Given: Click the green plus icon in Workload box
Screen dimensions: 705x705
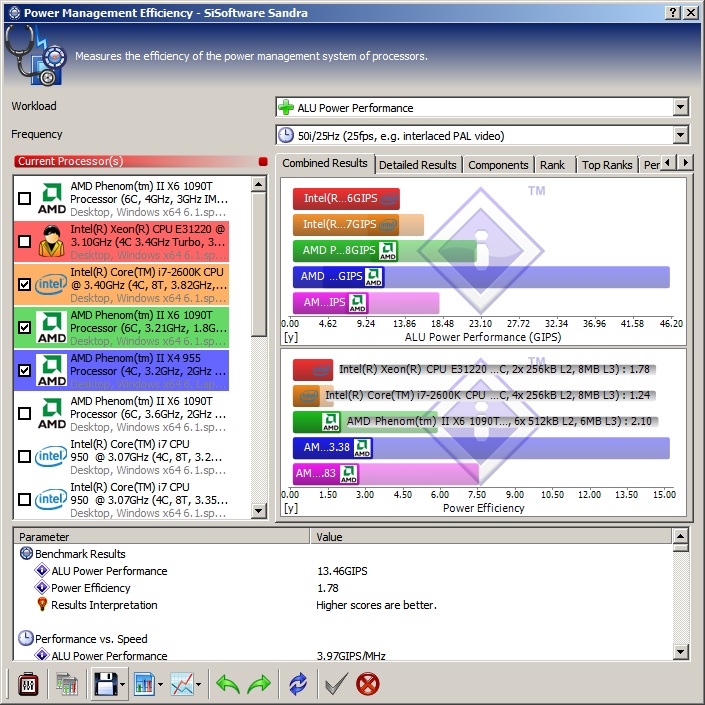Looking at the screenshot, I should [x=286, y=108].
